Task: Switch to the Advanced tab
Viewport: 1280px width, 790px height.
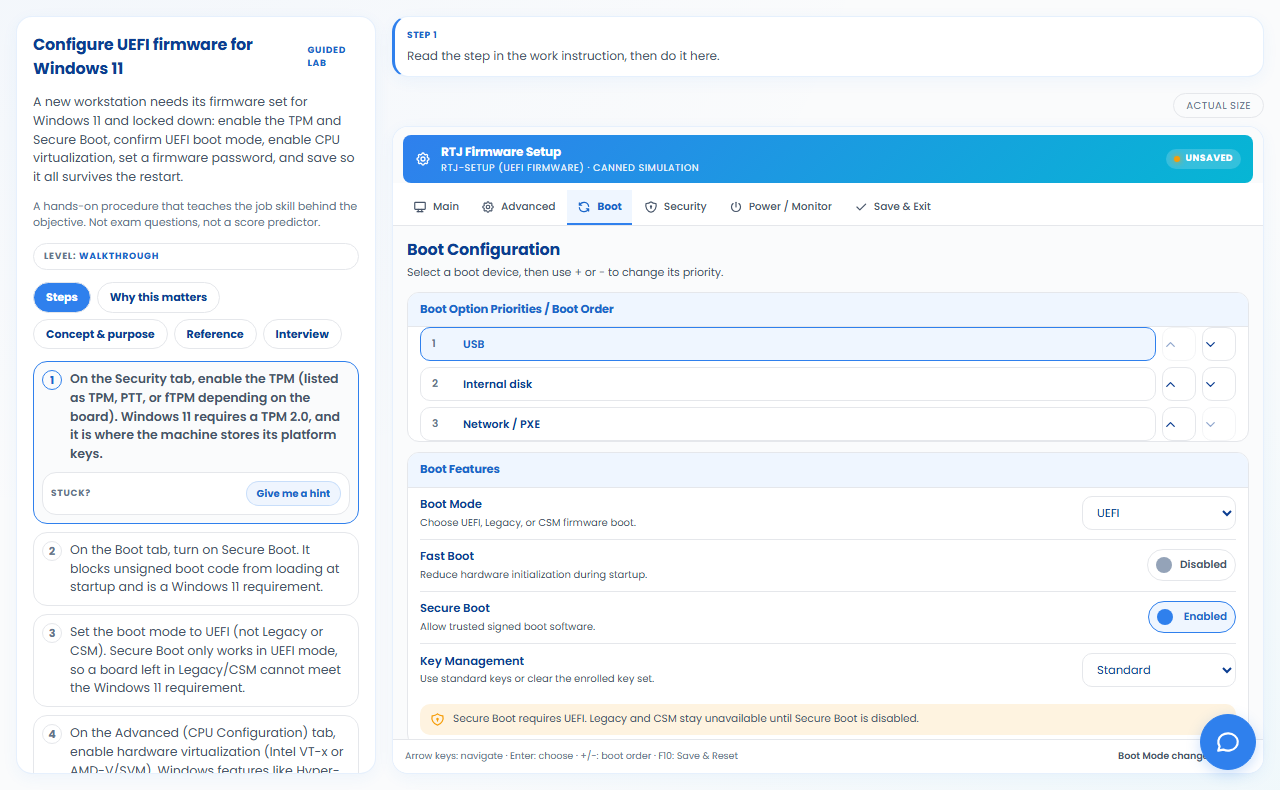Action: click(518, 207)
